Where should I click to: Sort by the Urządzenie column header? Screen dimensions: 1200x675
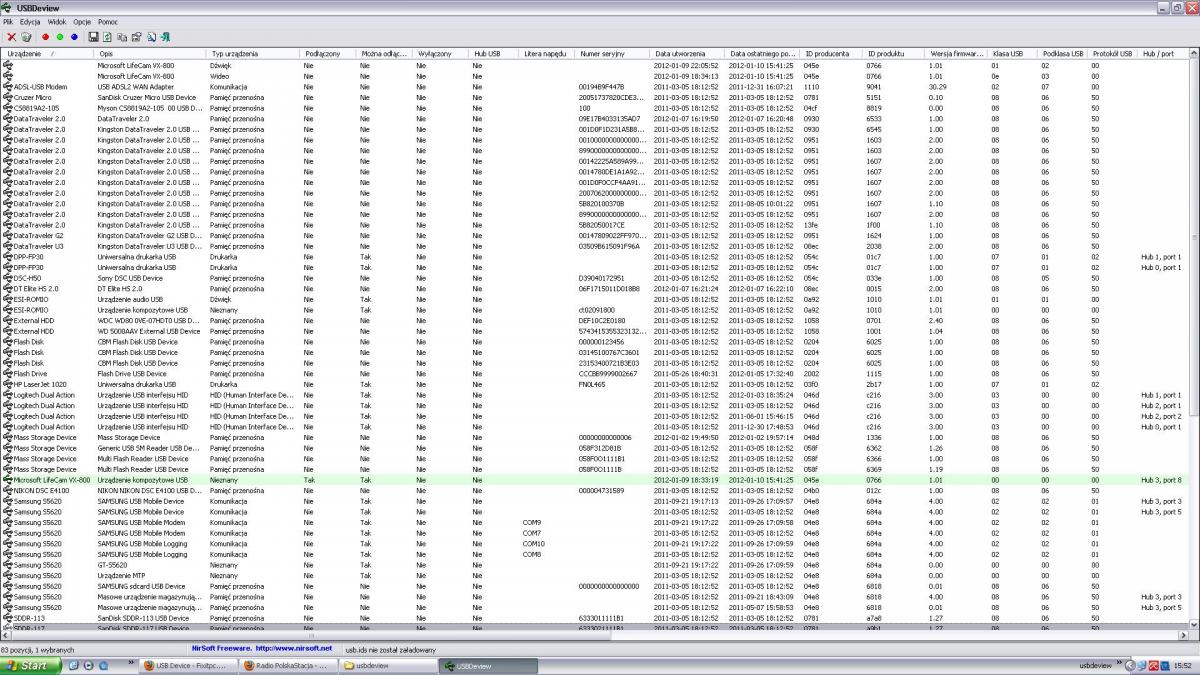click(x=47, y=53)
